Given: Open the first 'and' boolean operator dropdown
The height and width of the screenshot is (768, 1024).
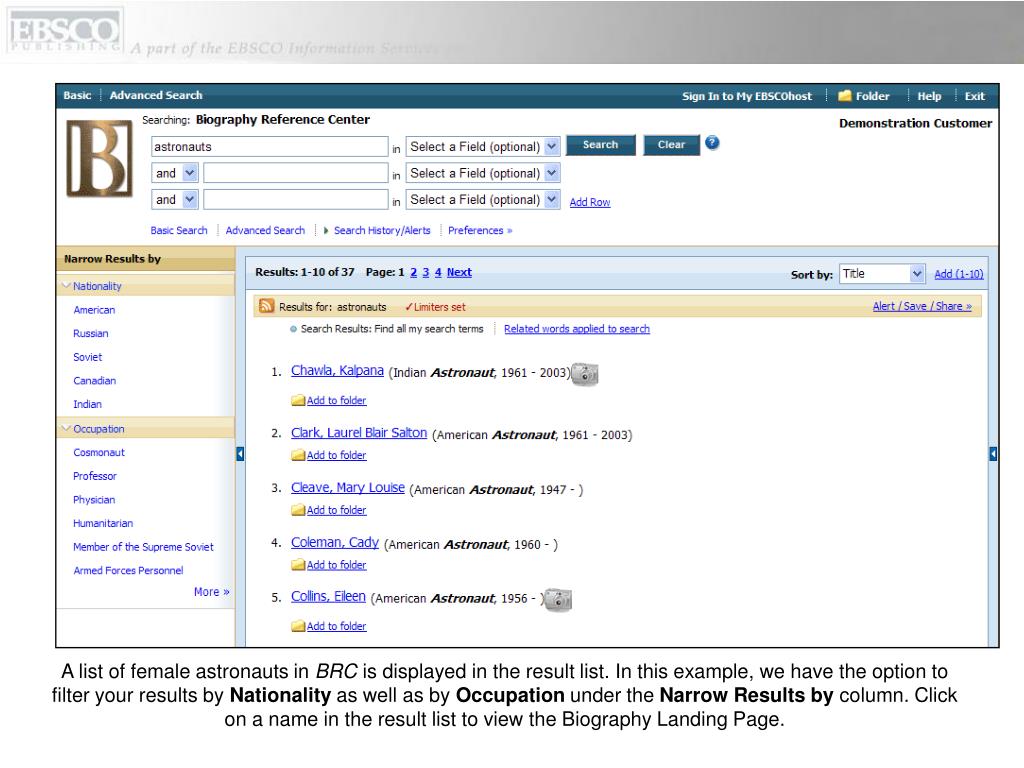Looking at the screenshot, I should pyautogui.click(x=174, y=173).
